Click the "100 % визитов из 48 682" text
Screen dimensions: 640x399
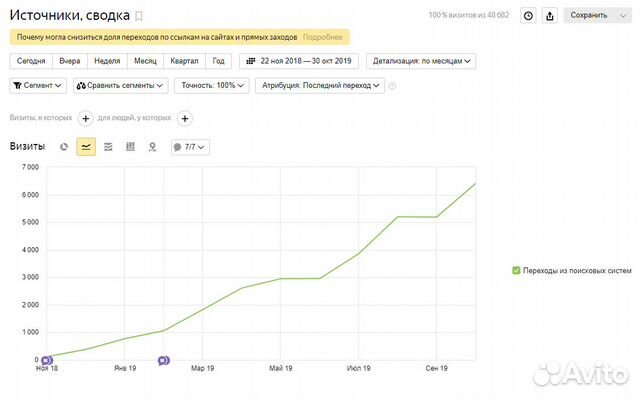tap(469, 15)
